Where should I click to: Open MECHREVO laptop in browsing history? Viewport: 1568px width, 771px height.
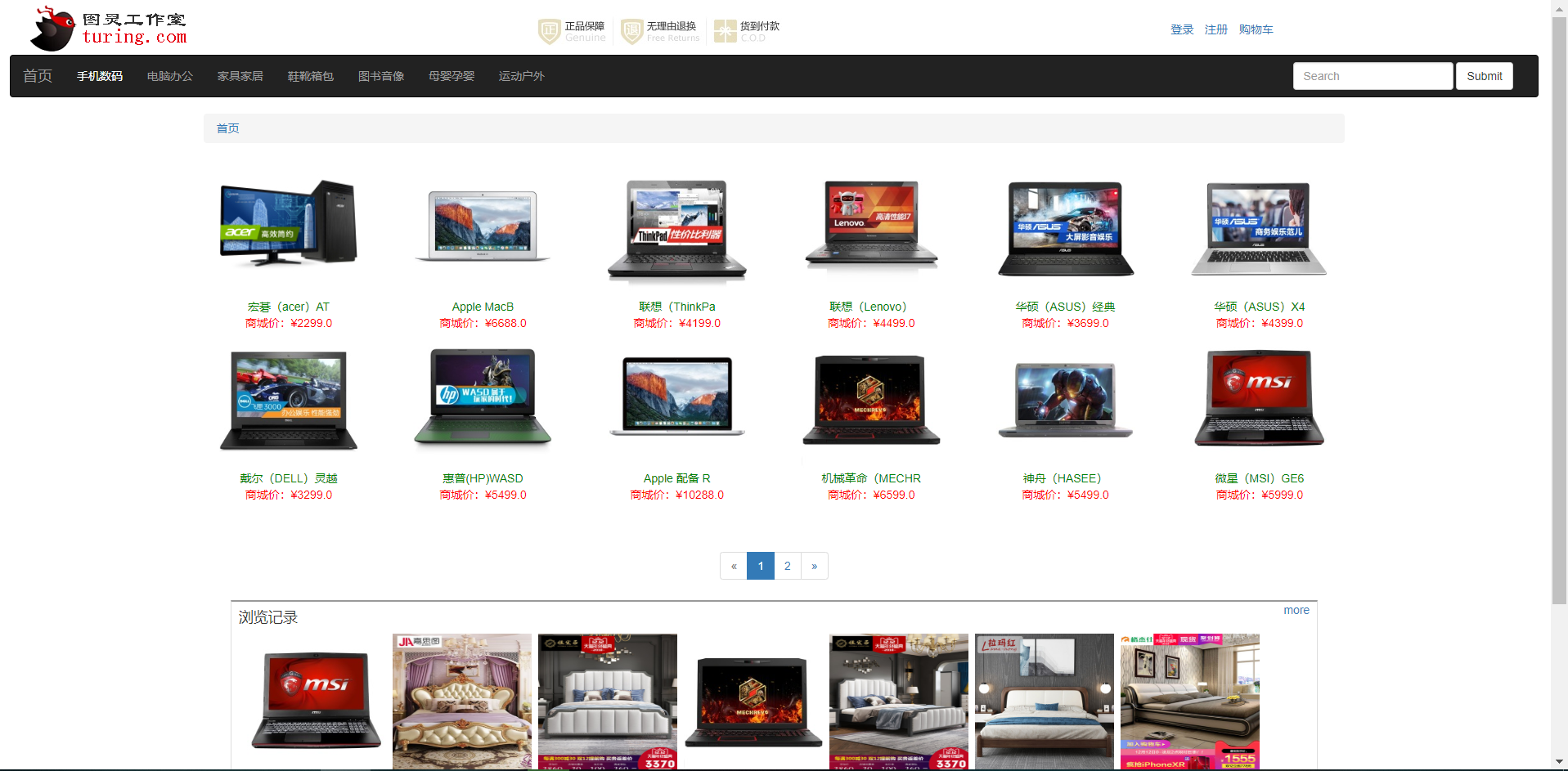pos(753,701)
